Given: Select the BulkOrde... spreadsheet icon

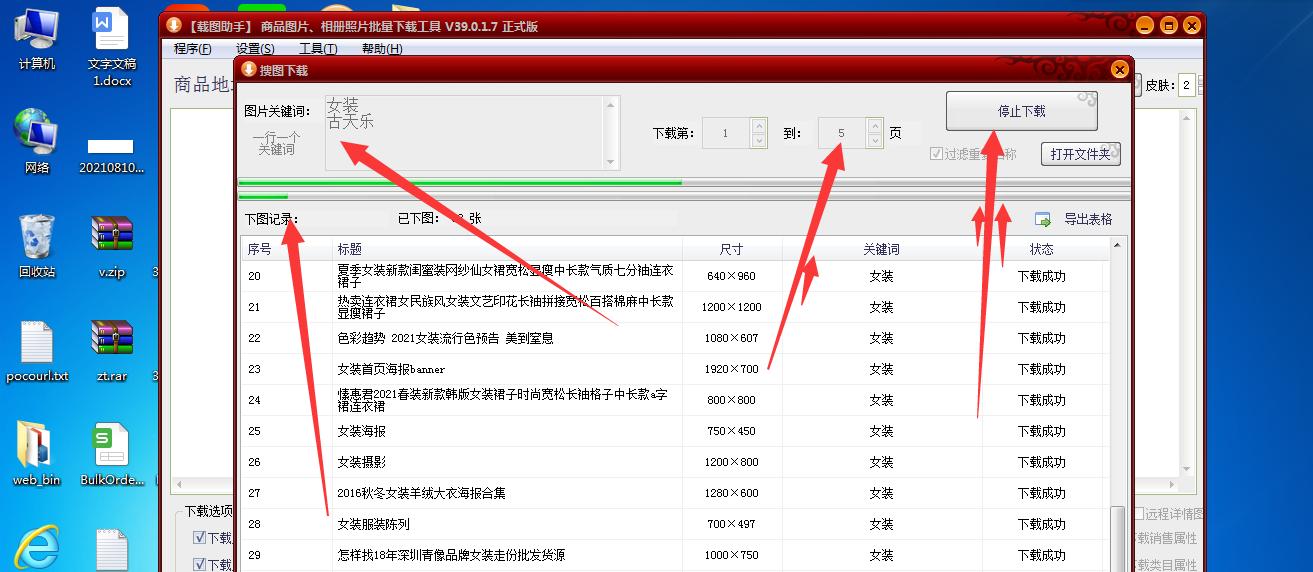Looking at the screenshot, I should coord(112,454).
